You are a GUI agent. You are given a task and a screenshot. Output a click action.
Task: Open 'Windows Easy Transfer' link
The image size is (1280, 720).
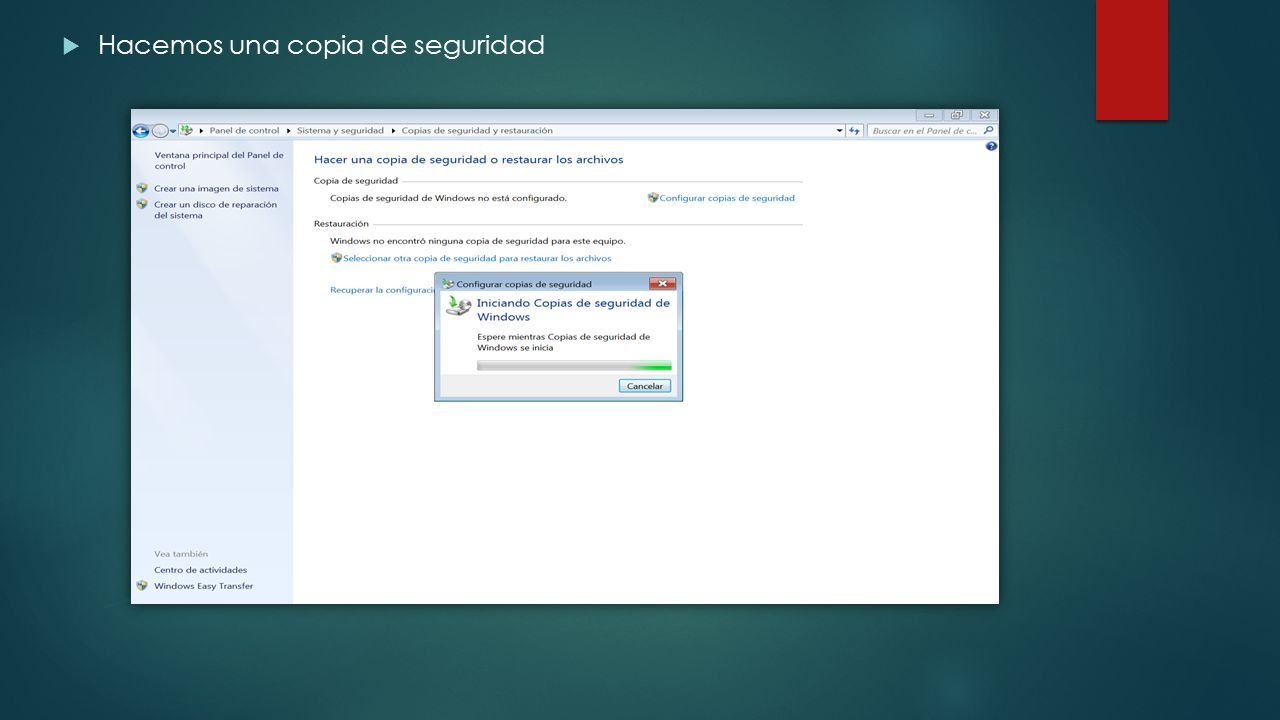[204, 586]
